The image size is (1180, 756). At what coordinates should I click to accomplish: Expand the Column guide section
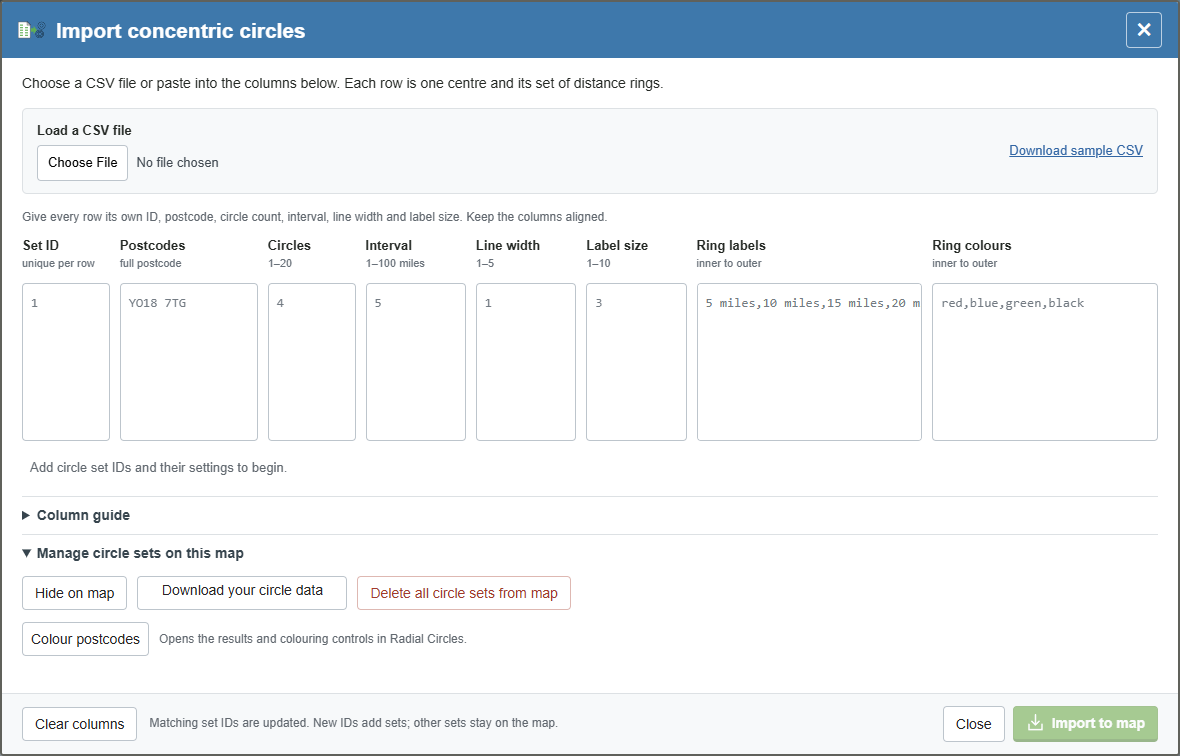(76, 515)
